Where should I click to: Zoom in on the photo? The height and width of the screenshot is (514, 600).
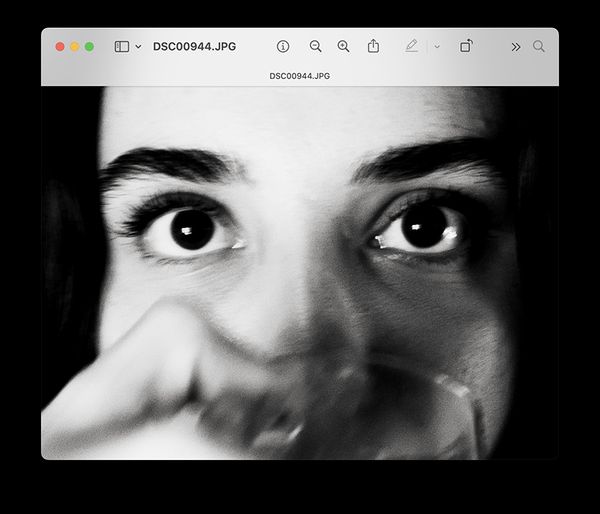(343, 47)
